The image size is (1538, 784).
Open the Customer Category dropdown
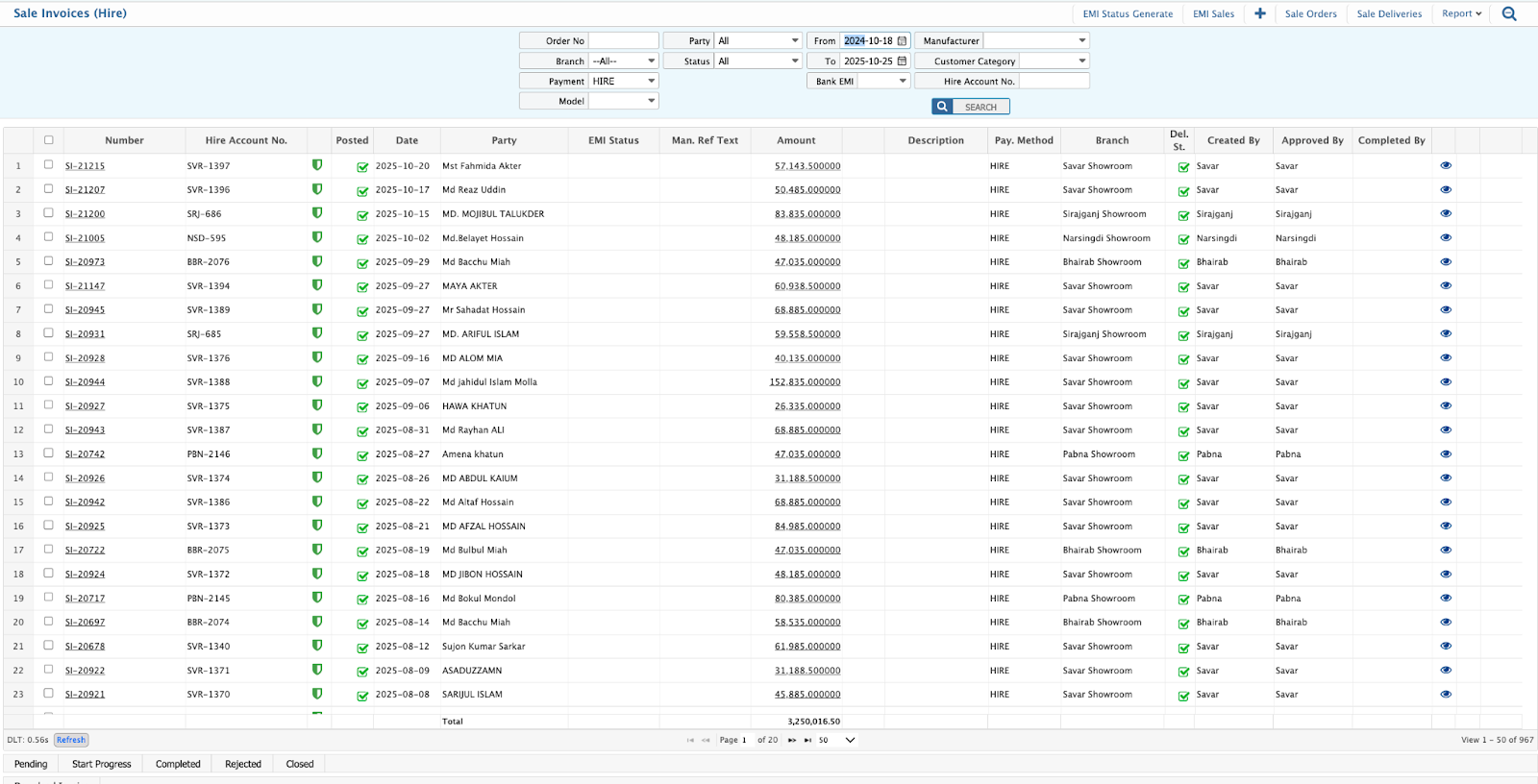(x=1054, y=61)
